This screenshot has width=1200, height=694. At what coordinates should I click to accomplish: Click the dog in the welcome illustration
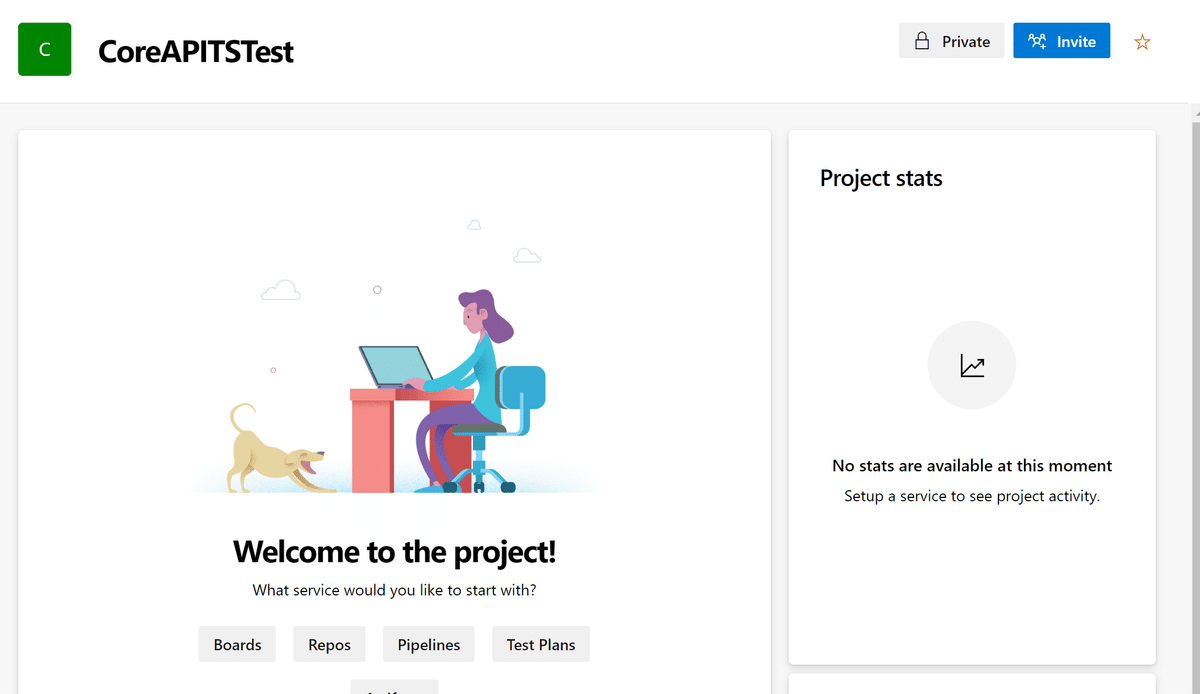click(x=272, y=455)
